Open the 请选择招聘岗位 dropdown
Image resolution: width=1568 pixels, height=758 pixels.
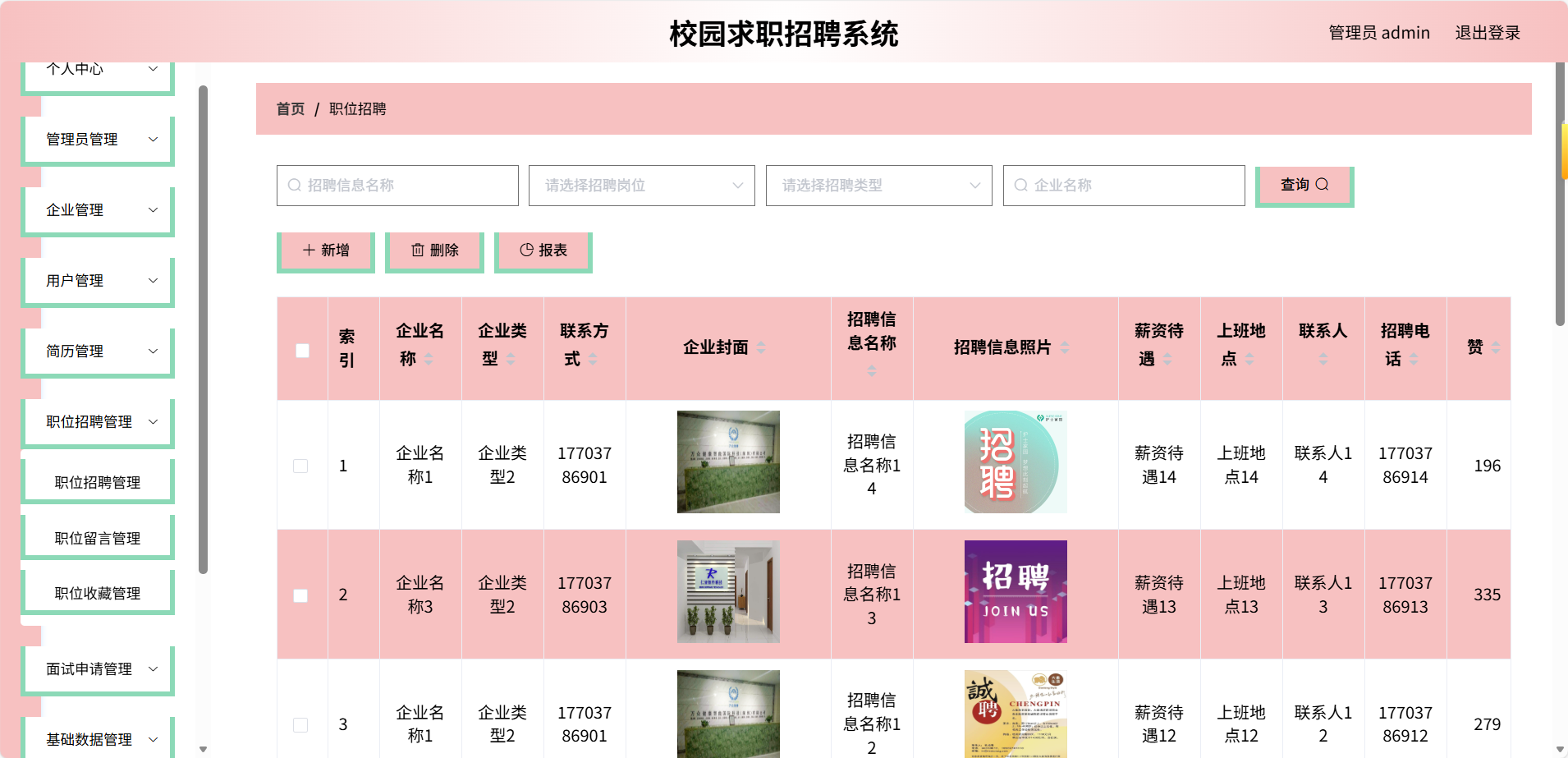coord(642,186)
